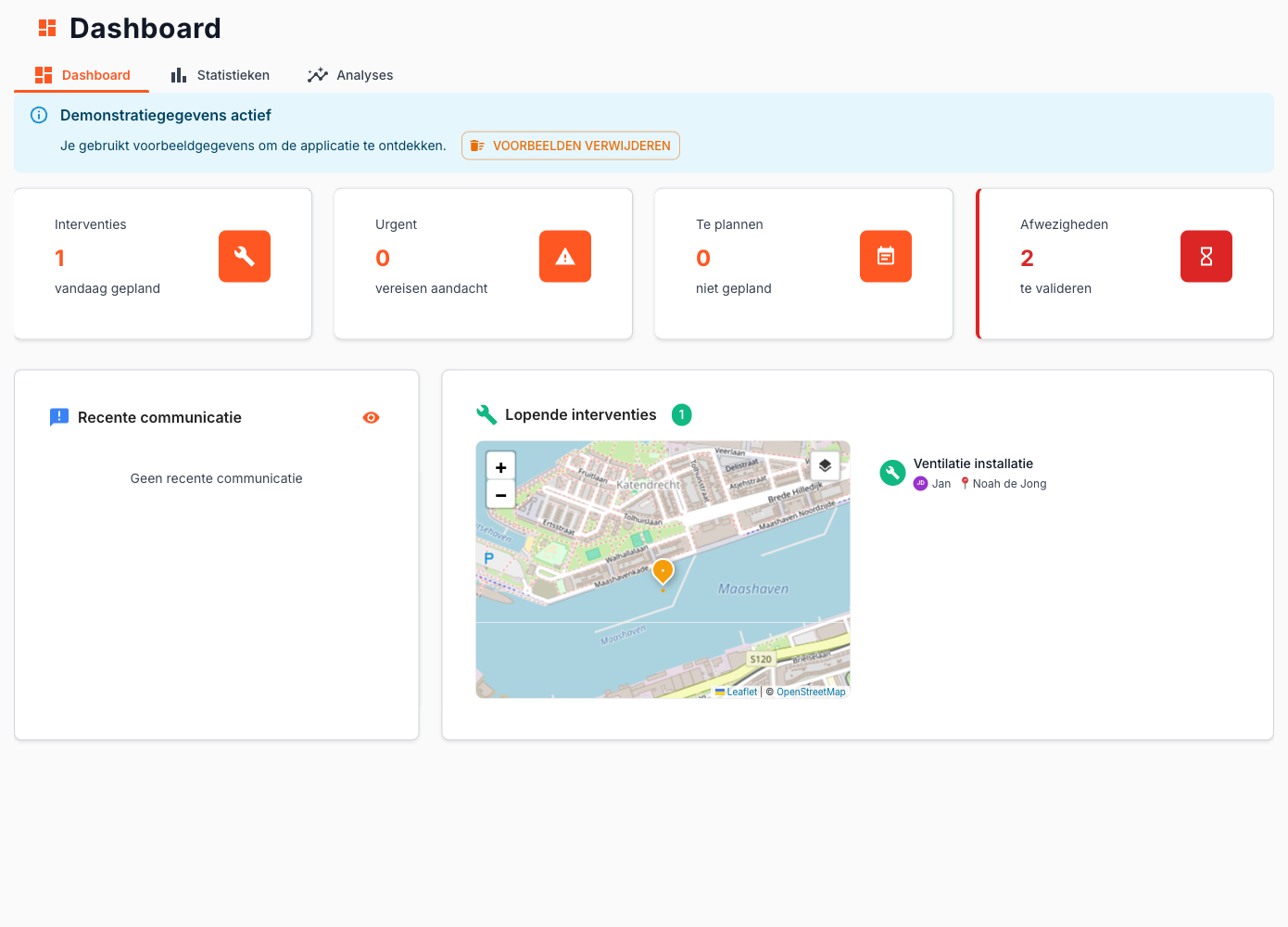Toggle the eye icon on Recente communicatie
The width and height of the screenshot is (1288, 927).
click(371, 417)
